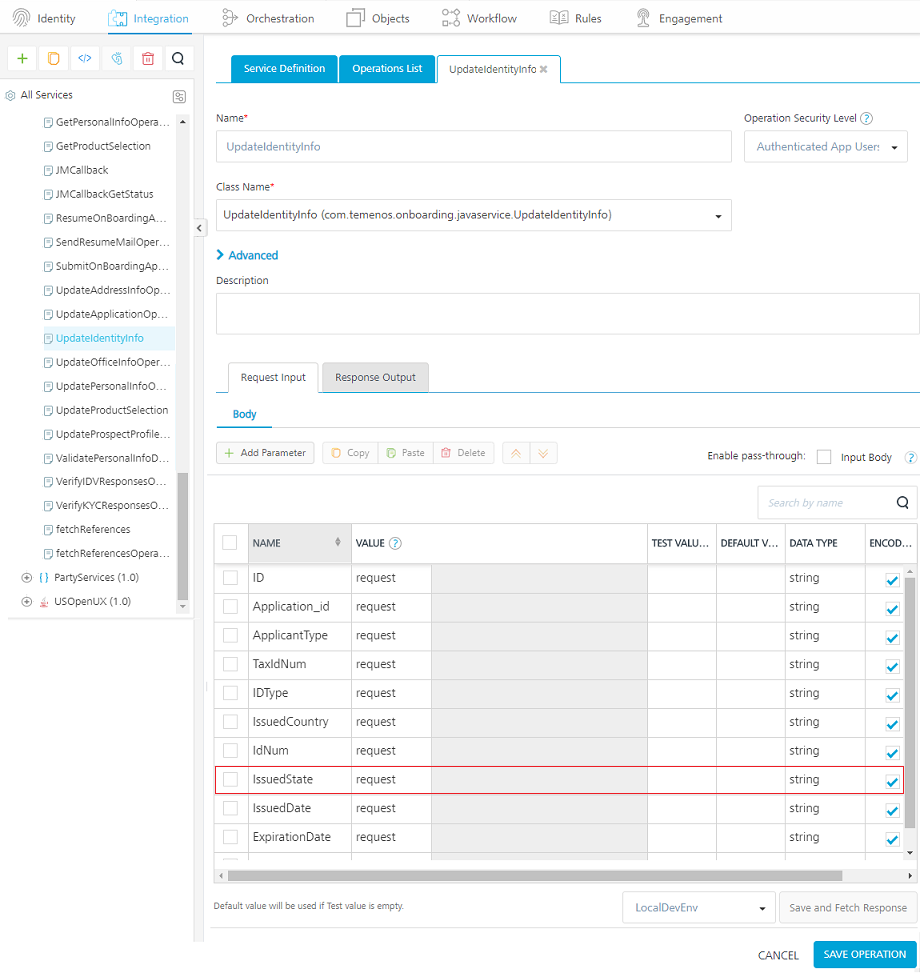Click help icon next to Operation Security Level
The image size is (920, 973).
(x=866, y=118)
